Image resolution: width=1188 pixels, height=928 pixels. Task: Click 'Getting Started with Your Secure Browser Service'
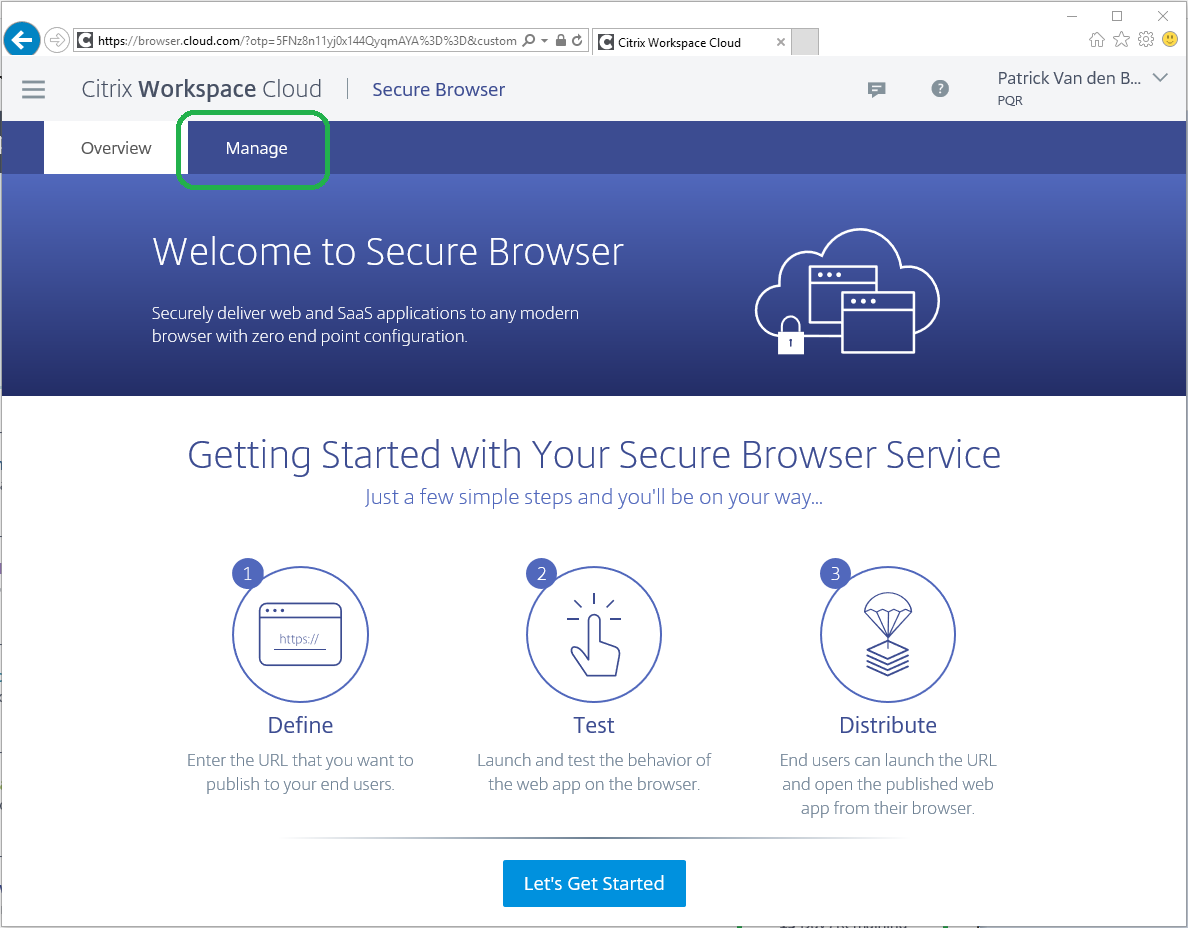pos(594,455)
